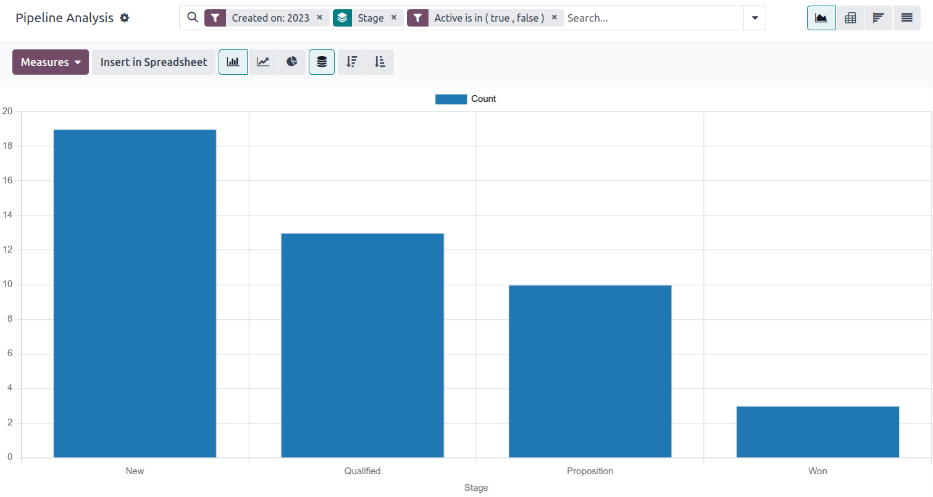Open kanban view from view switcher
This screenshot has height=497, width=933.
pos(878,18)
